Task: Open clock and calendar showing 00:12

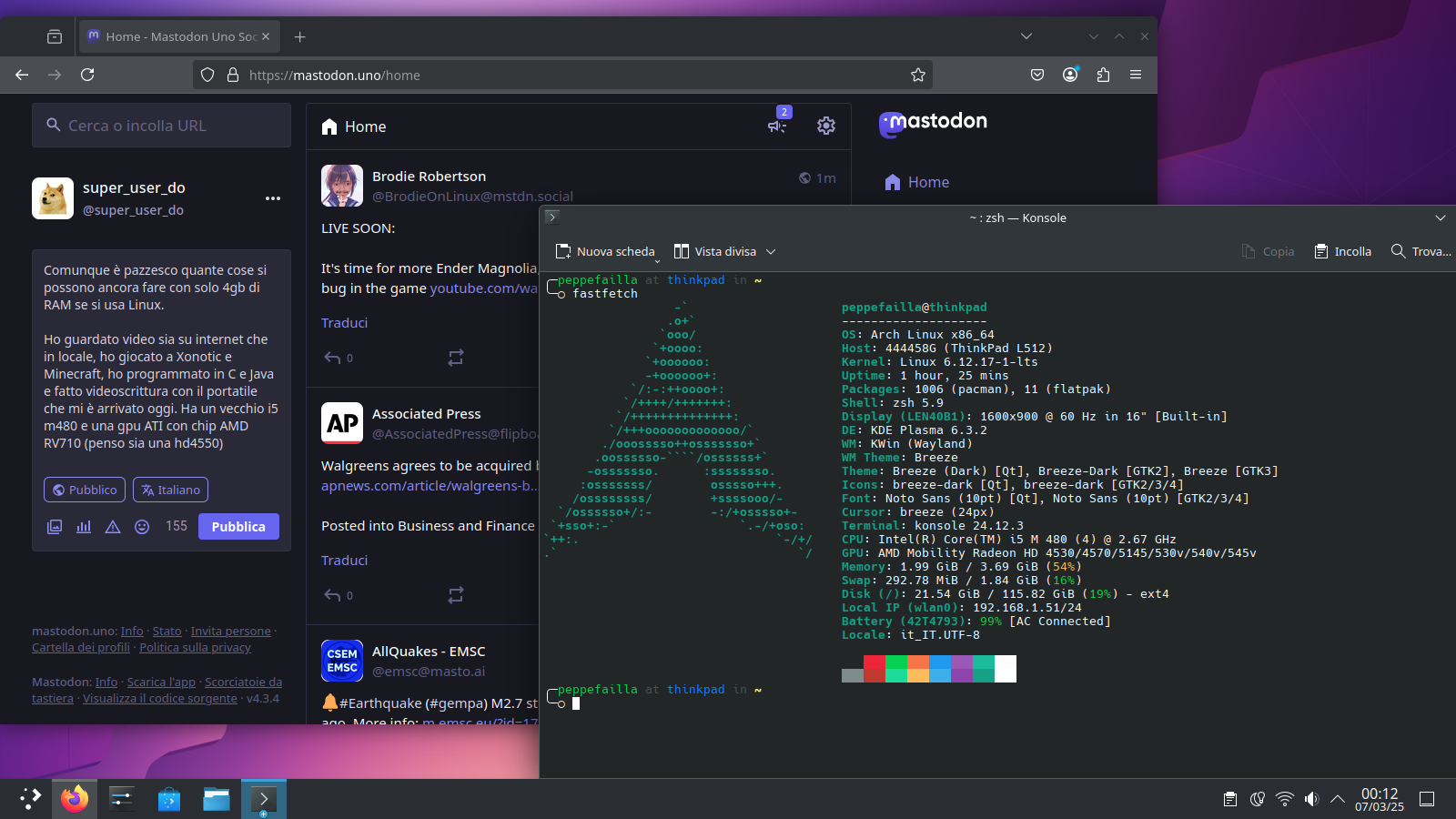Action: (x=1380, y=799)
